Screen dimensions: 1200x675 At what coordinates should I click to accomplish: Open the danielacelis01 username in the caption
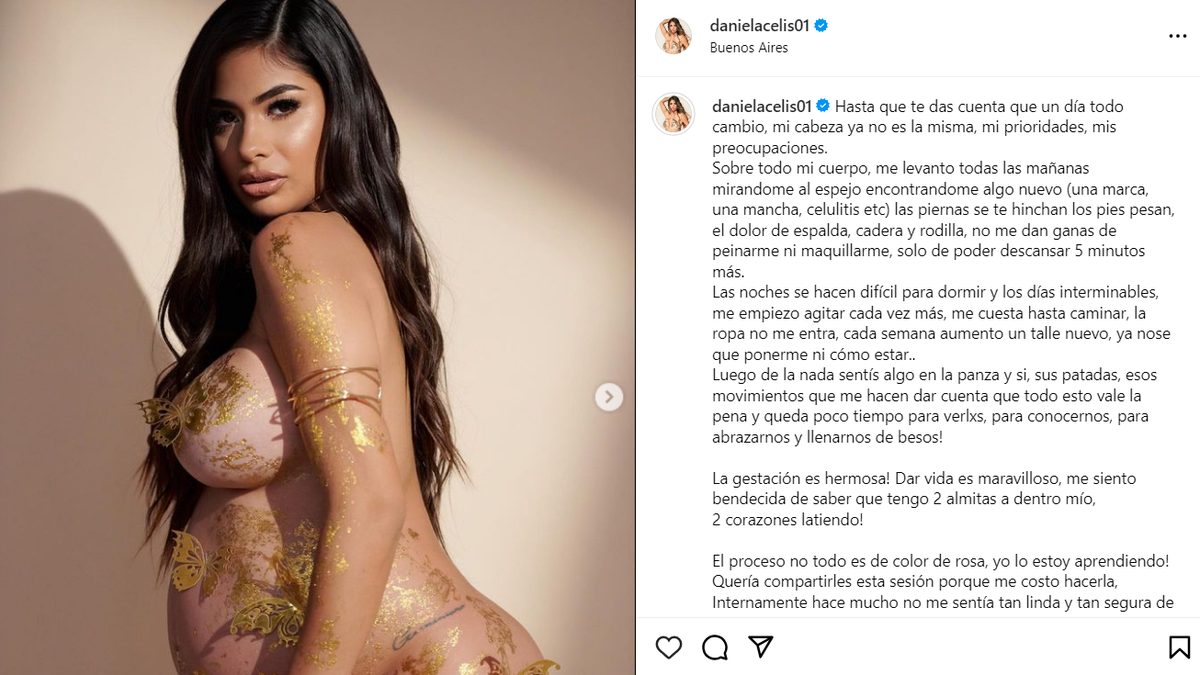click(x=761, y=106)
